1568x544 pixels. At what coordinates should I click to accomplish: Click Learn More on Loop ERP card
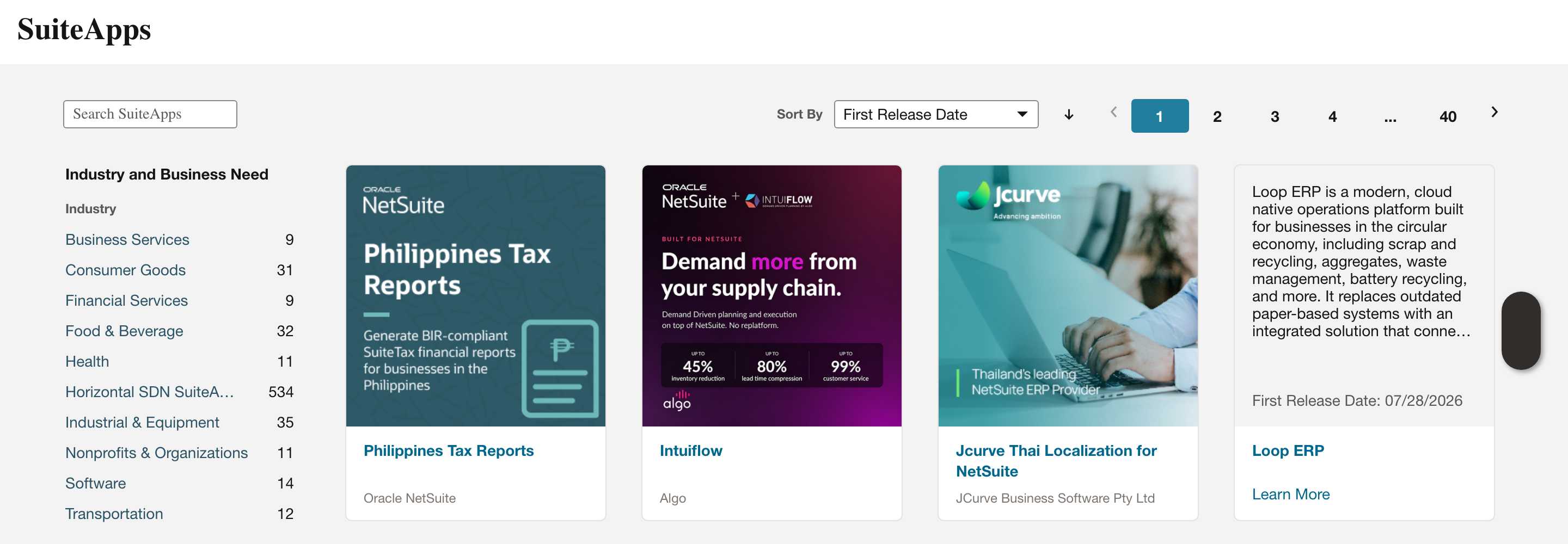click(x=1290, y=494)
